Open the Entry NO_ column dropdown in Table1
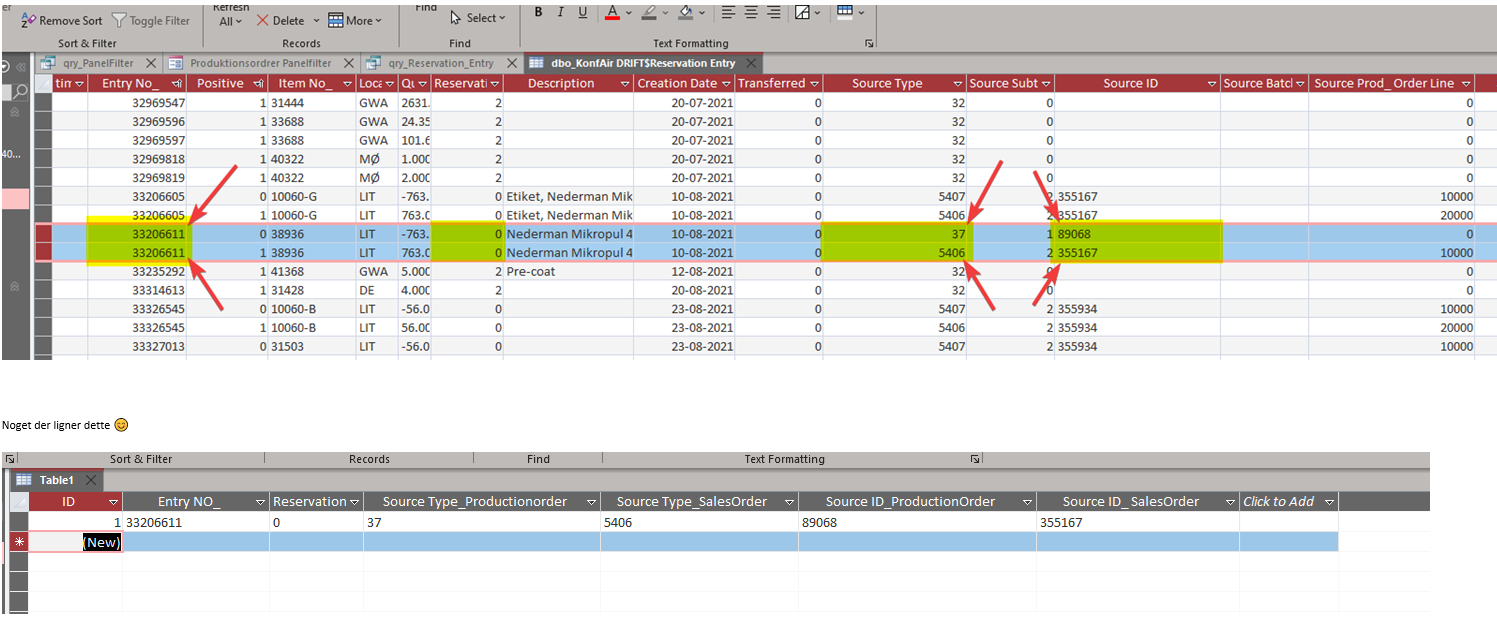The image size is (1497, 630). 261,502
